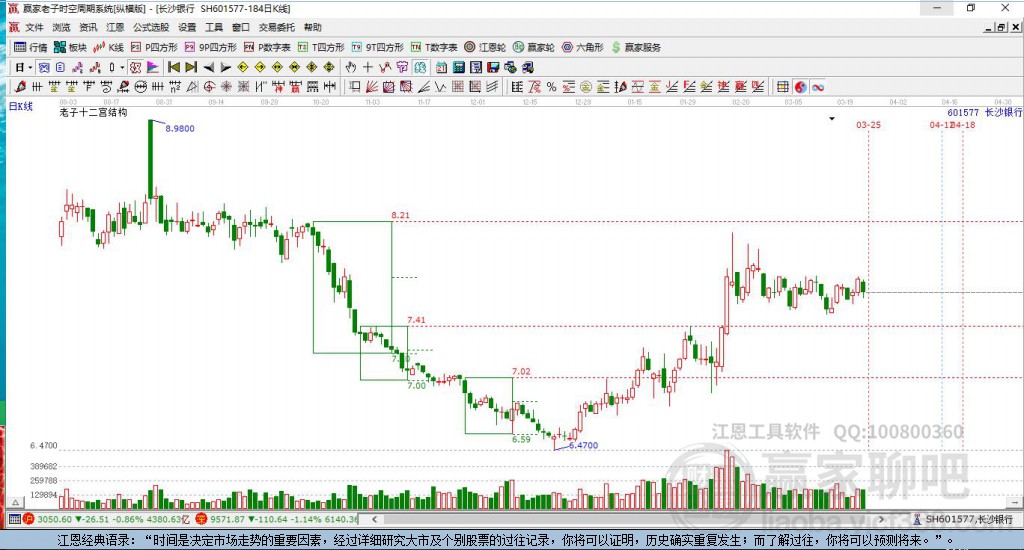
Task: Expand the dropdown next to 0 icon
Action: tap(122, 67)
